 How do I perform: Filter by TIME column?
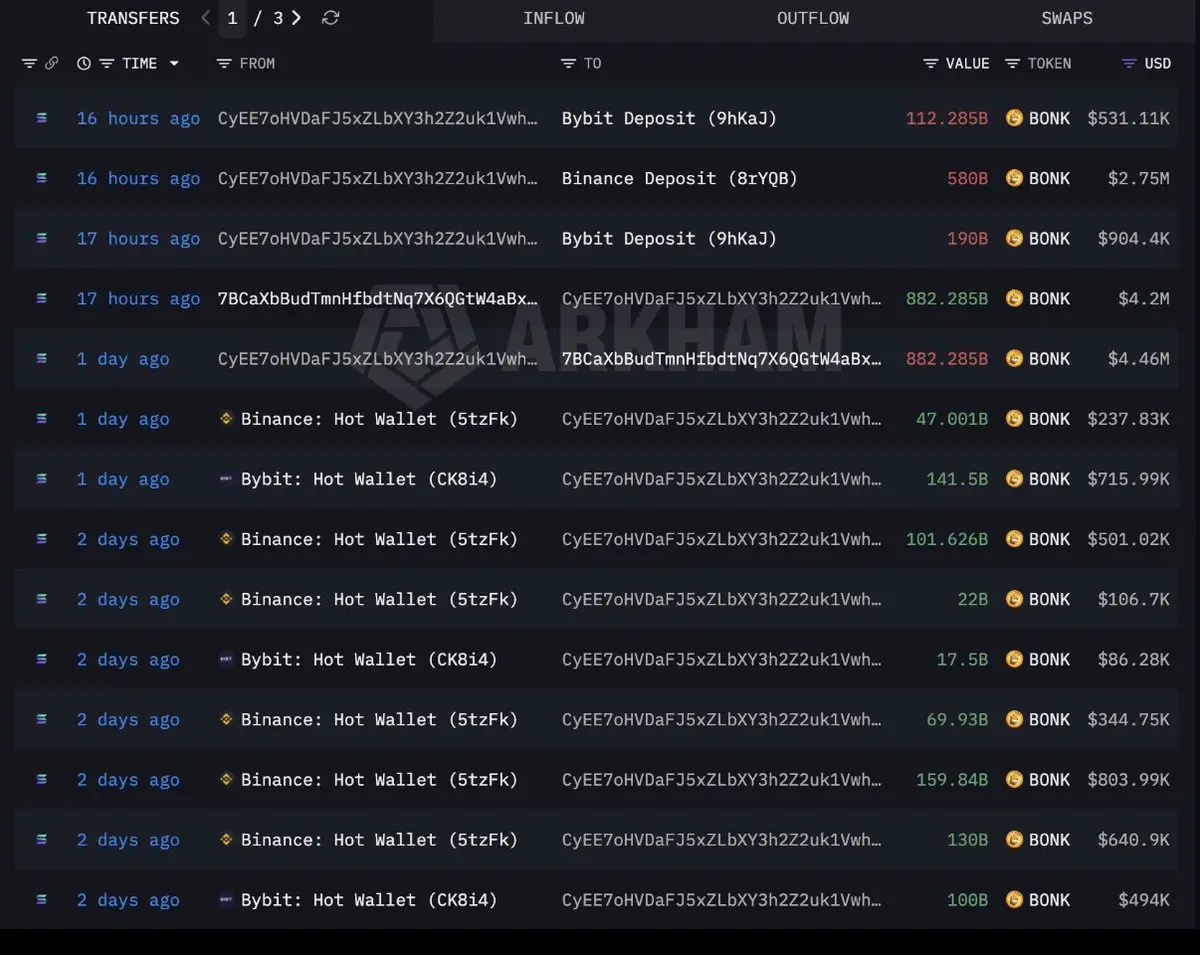point(107,63)
